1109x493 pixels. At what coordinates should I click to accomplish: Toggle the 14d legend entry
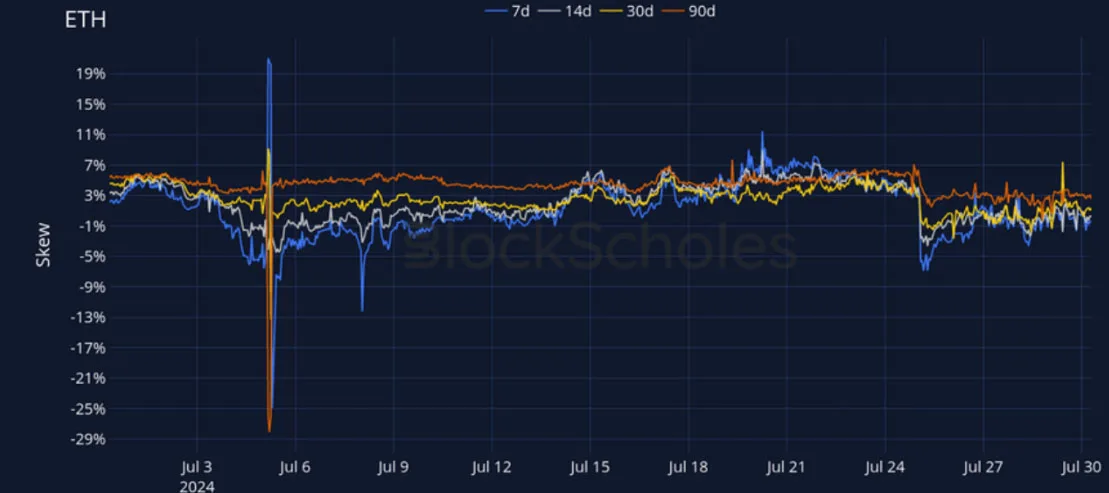coord(567,11)
